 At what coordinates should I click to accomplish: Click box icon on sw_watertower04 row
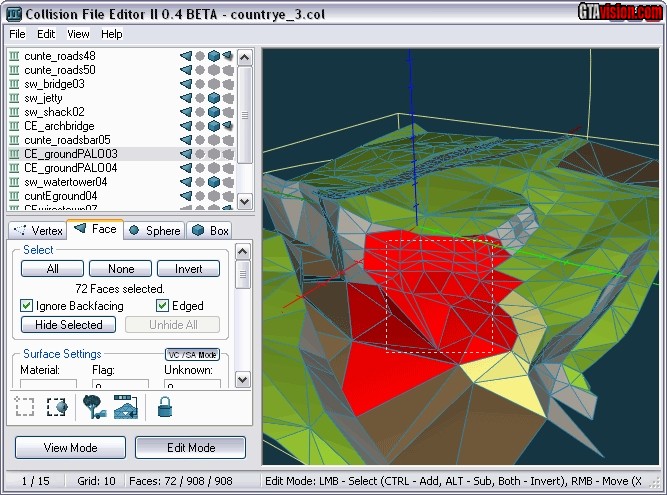pyautogui.click(x=214, y=182)
